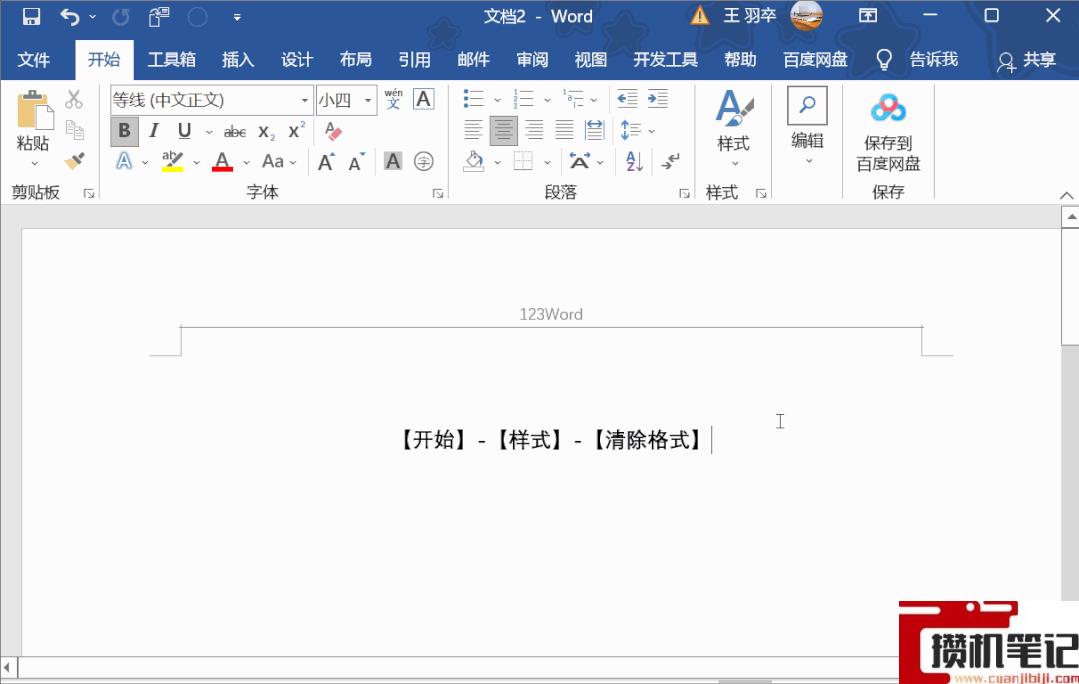Open Paragraph dialog launcher

pyautogui.click(x=684, y=193)
